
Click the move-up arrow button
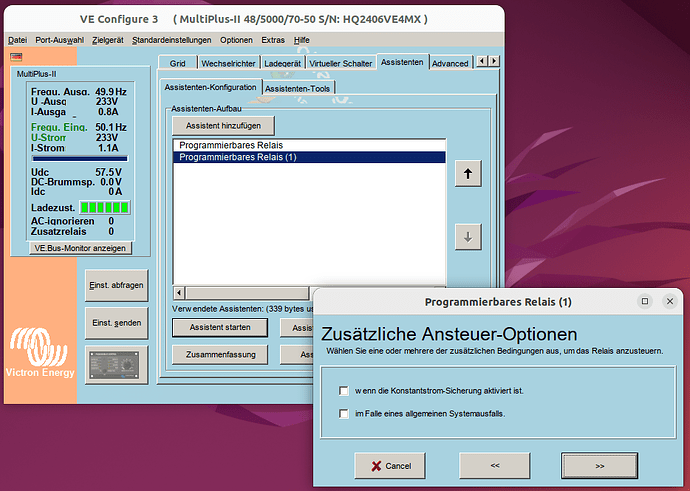coord(468,173)
